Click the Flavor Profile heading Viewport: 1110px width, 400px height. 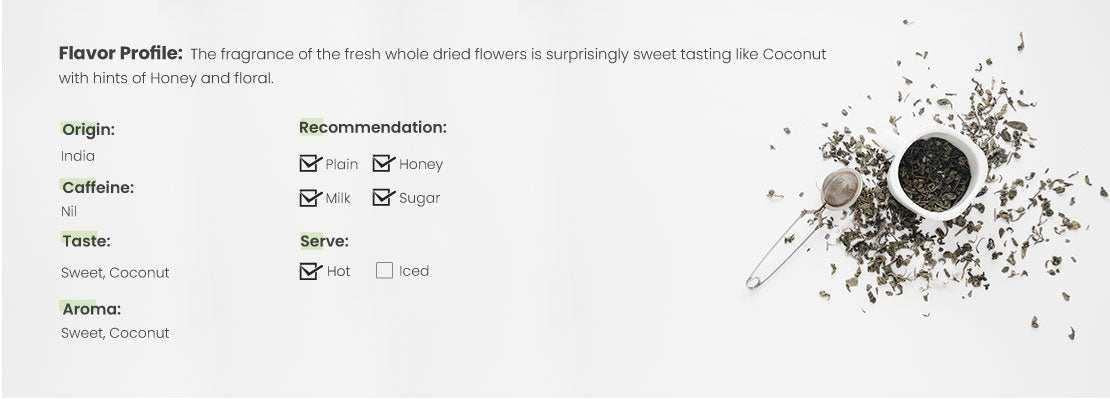tap(120, 53)
